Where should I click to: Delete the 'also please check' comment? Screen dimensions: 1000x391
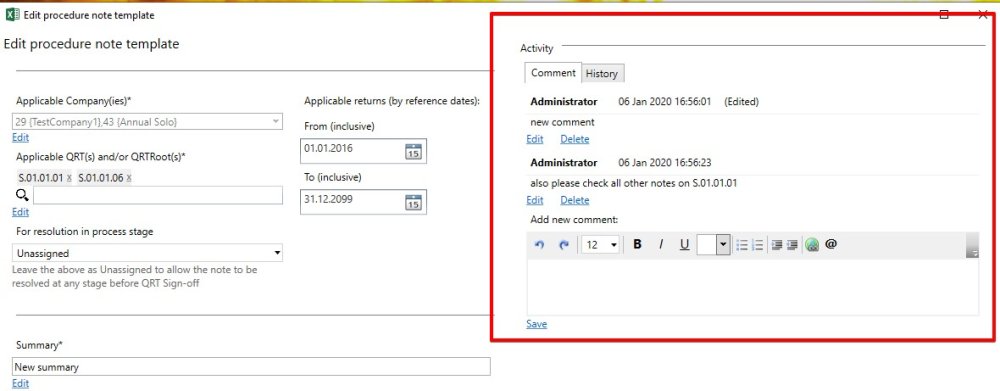575,200
